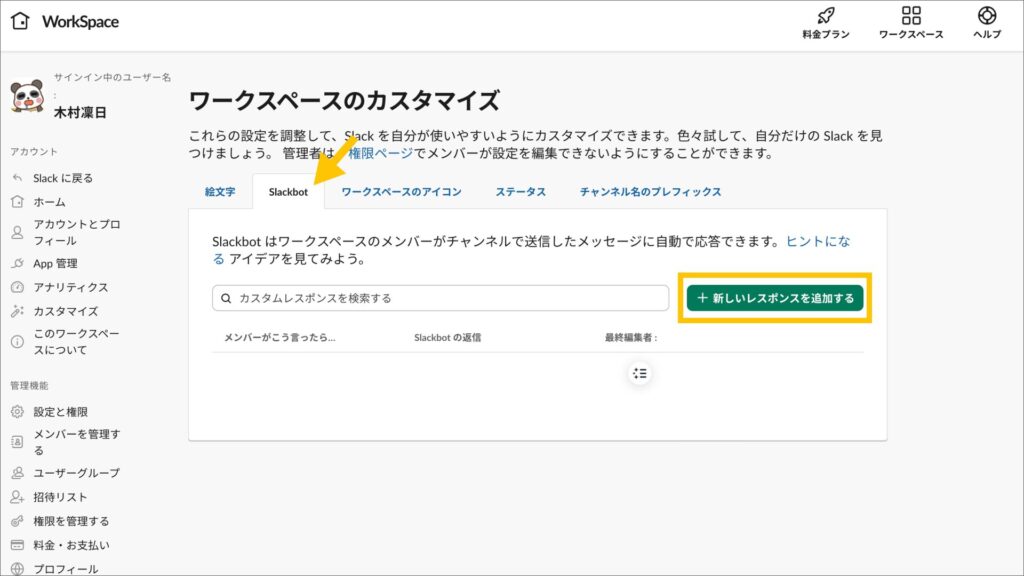Open 設定と権限 via the gear icon

(55, 410)
